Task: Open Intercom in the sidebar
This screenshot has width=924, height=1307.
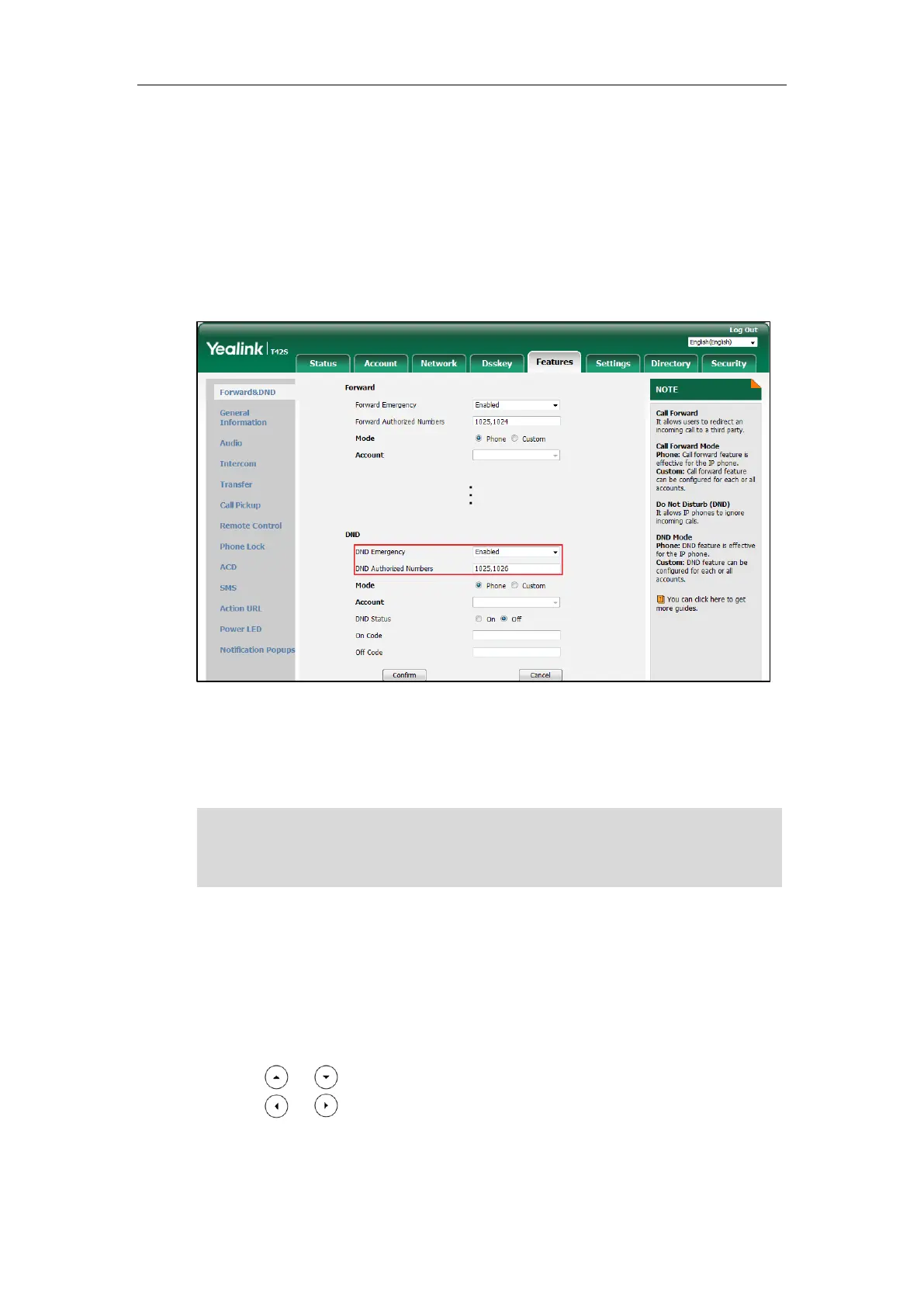Action: tap(238, 464)
